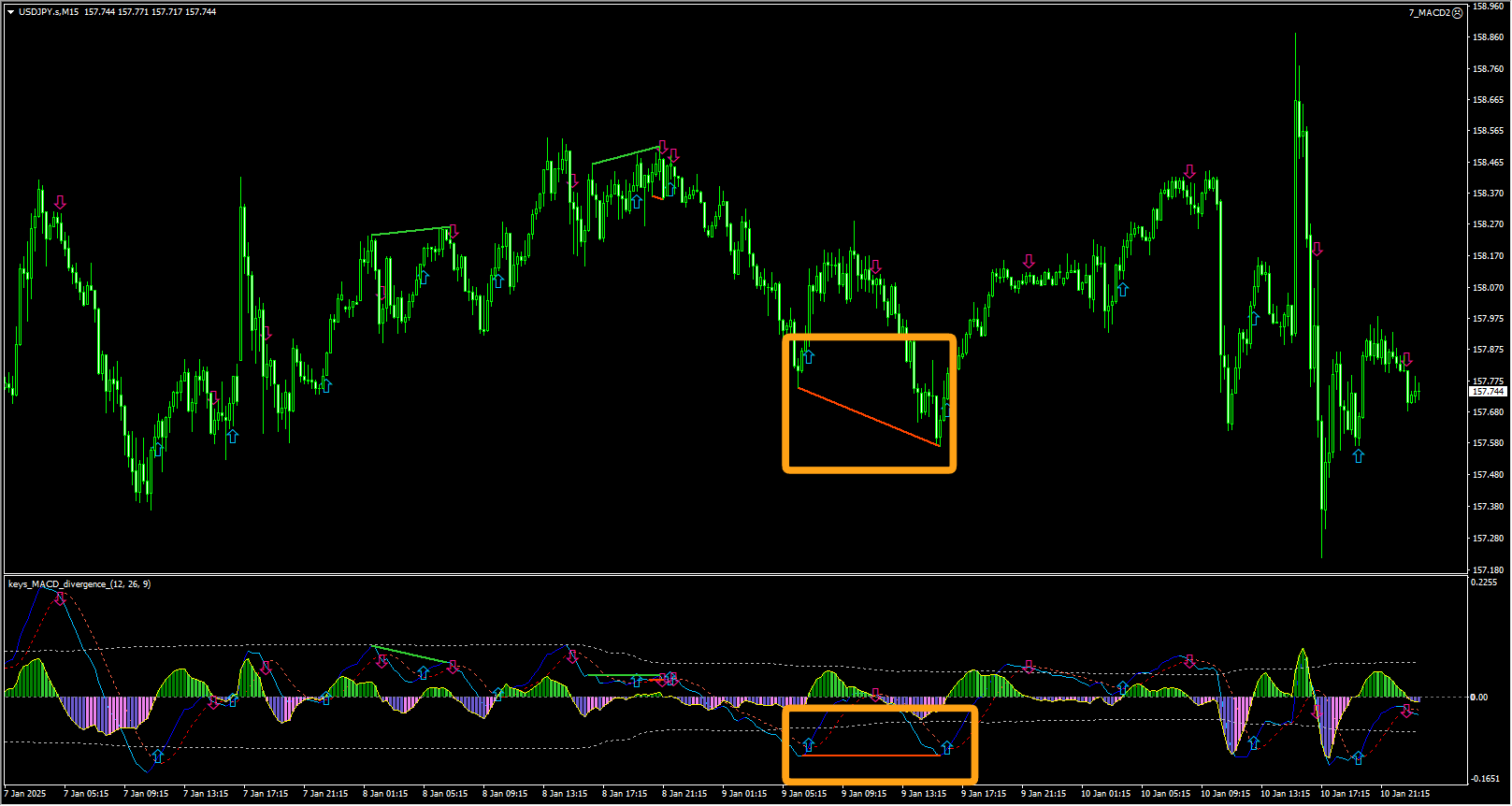This screenshot has height=806, width=1512.
Task: Click the 158.860 price scale value
Action: 1488,37
